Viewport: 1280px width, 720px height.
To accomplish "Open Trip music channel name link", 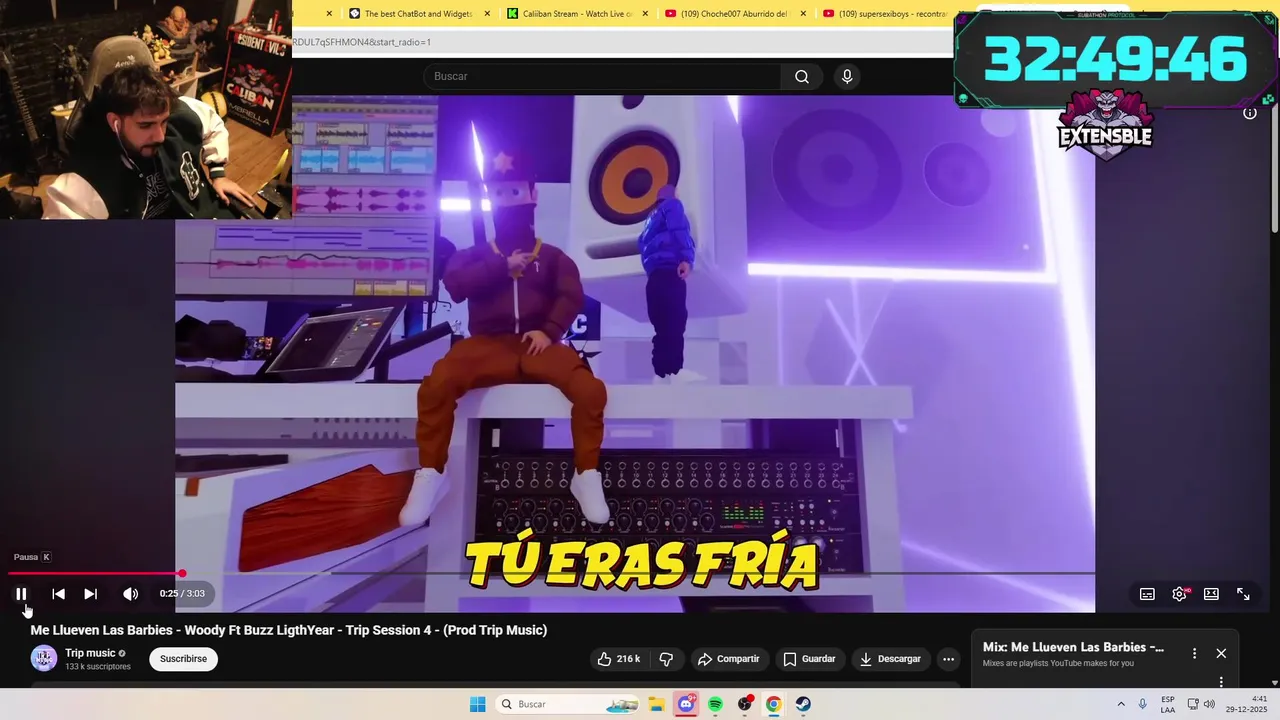I will pos(90,653).
